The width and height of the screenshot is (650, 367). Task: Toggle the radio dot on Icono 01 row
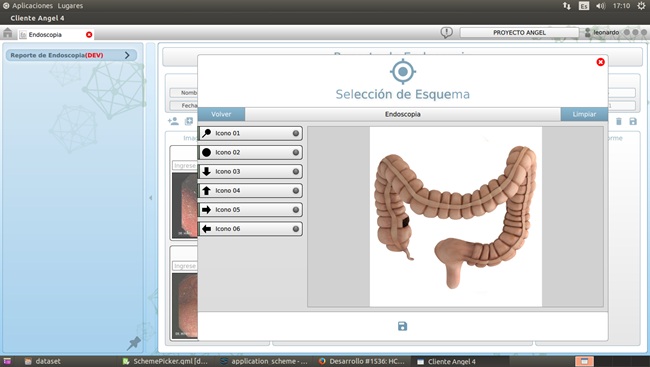click(296, 133)
